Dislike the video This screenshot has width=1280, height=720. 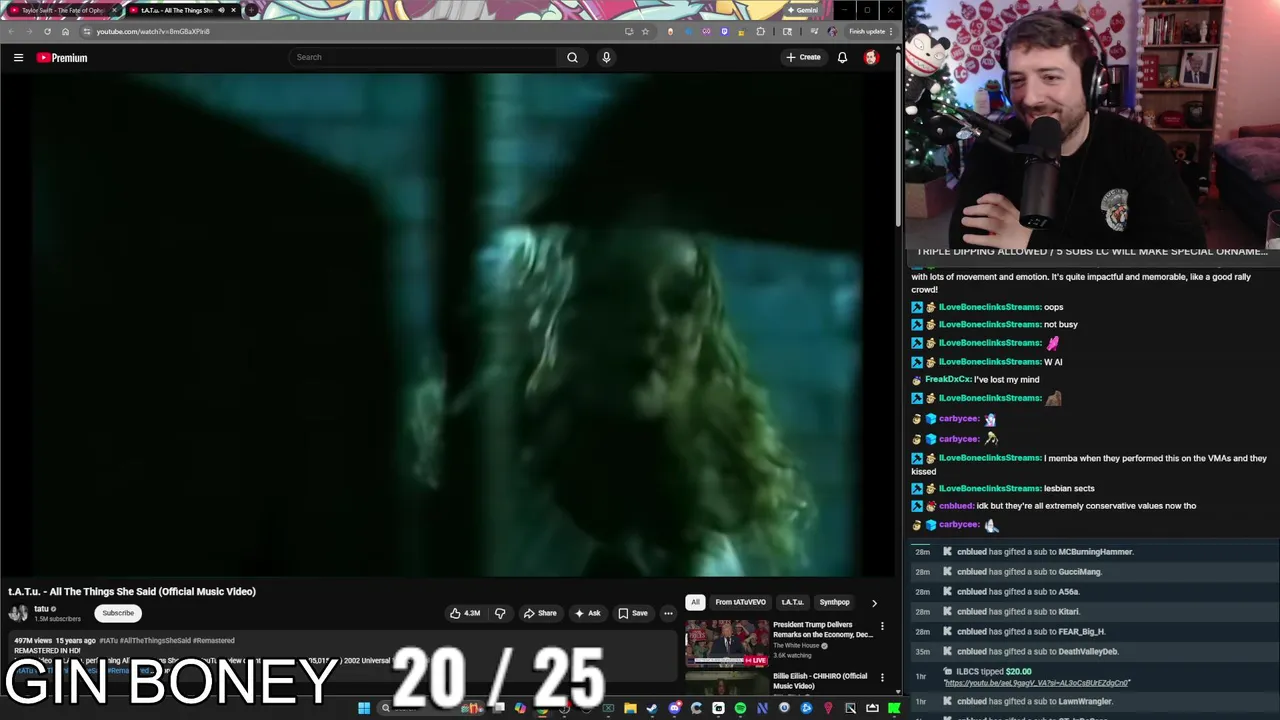click(x=500, y=613)
